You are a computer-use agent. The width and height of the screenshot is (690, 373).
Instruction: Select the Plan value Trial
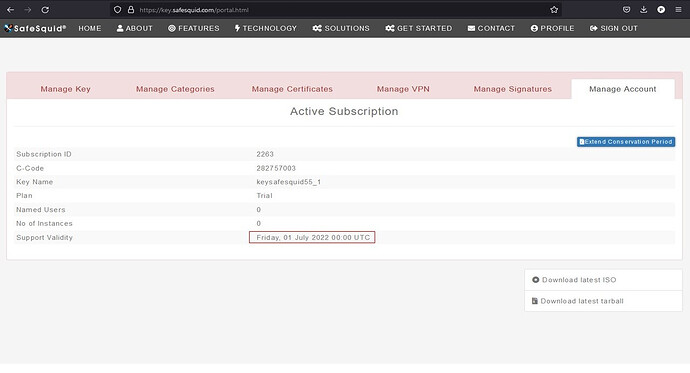pos(264,195)
